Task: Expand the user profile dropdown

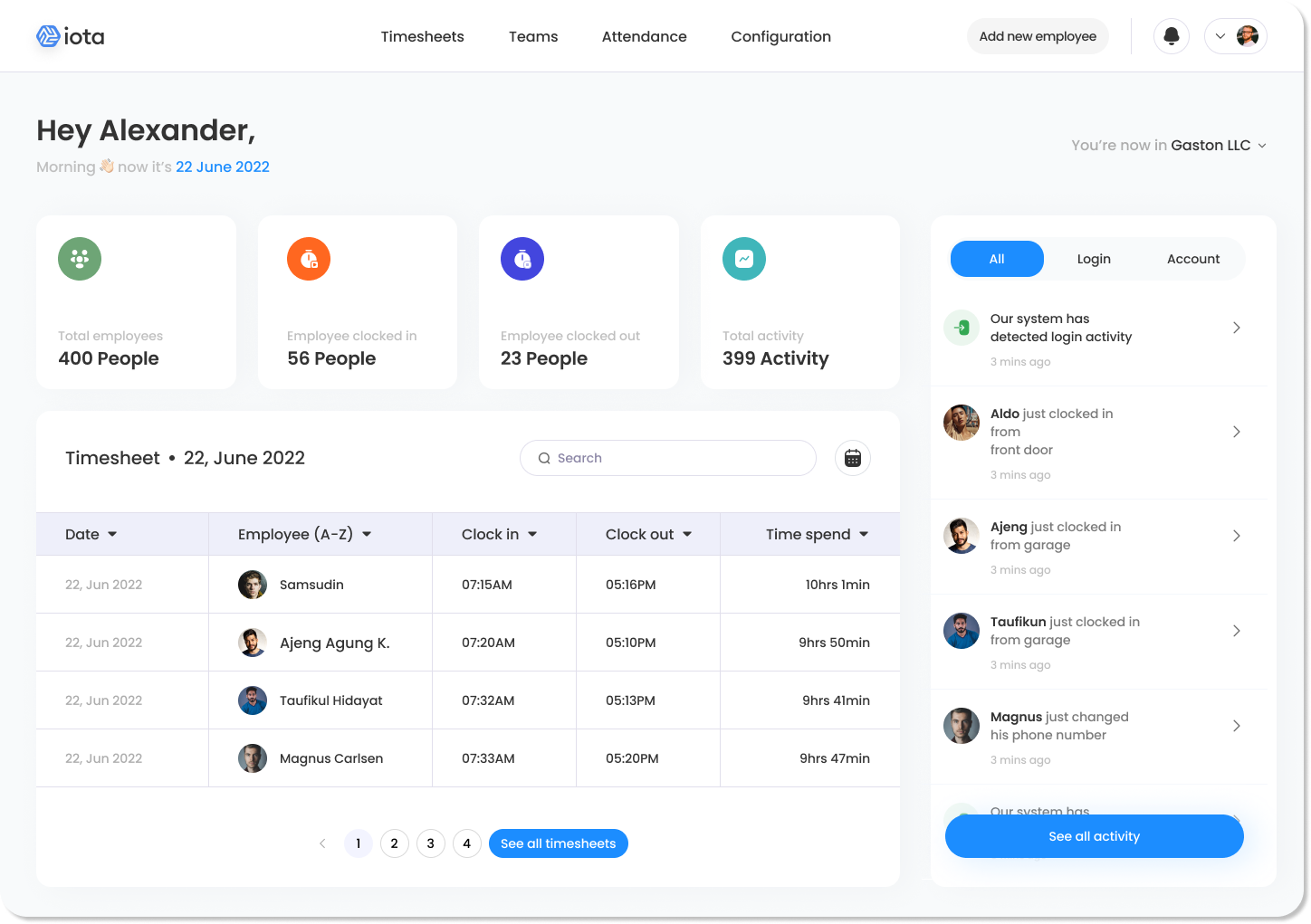Action: [x=1235, y=36]
